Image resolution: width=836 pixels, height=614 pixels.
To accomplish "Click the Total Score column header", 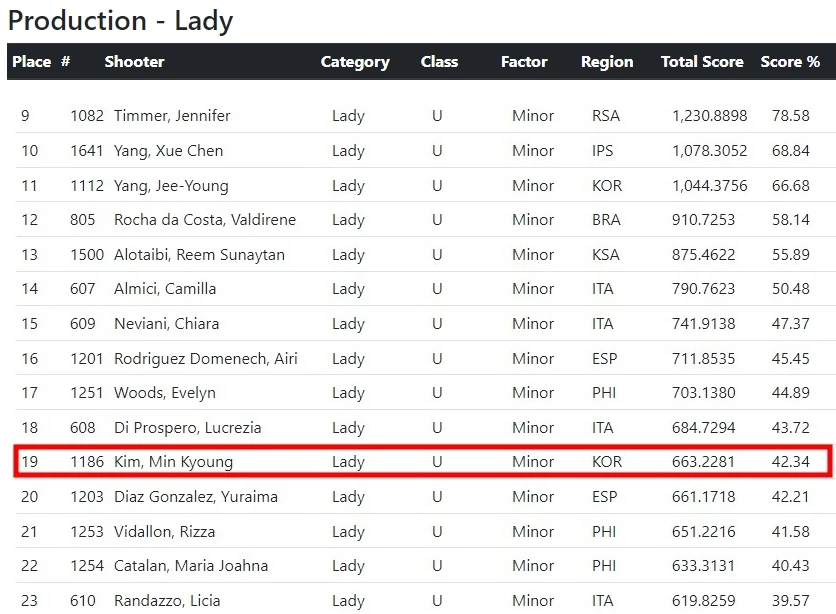I will click(x=701, y=62).
